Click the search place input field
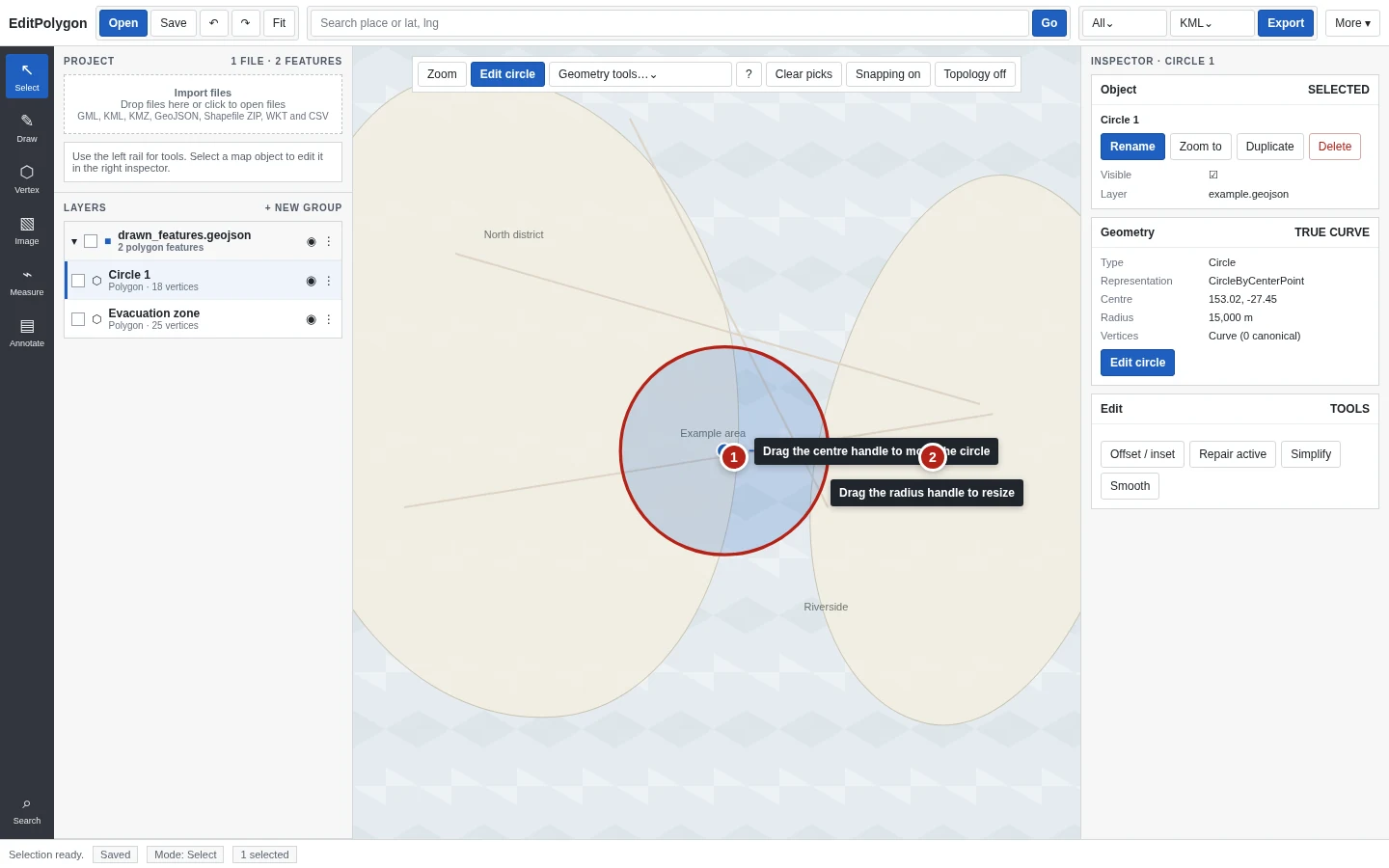 coord(669,23)
